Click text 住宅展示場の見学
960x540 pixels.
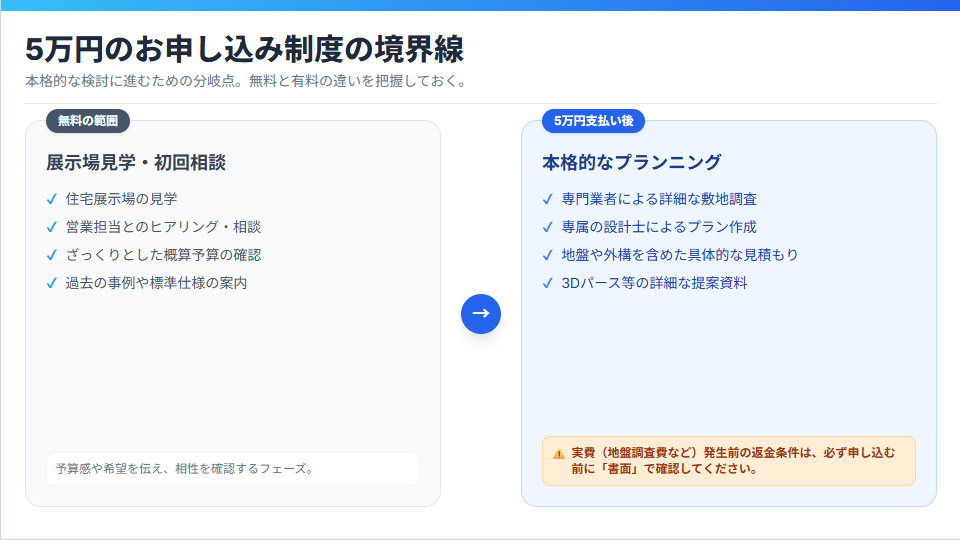coord(121,199)
